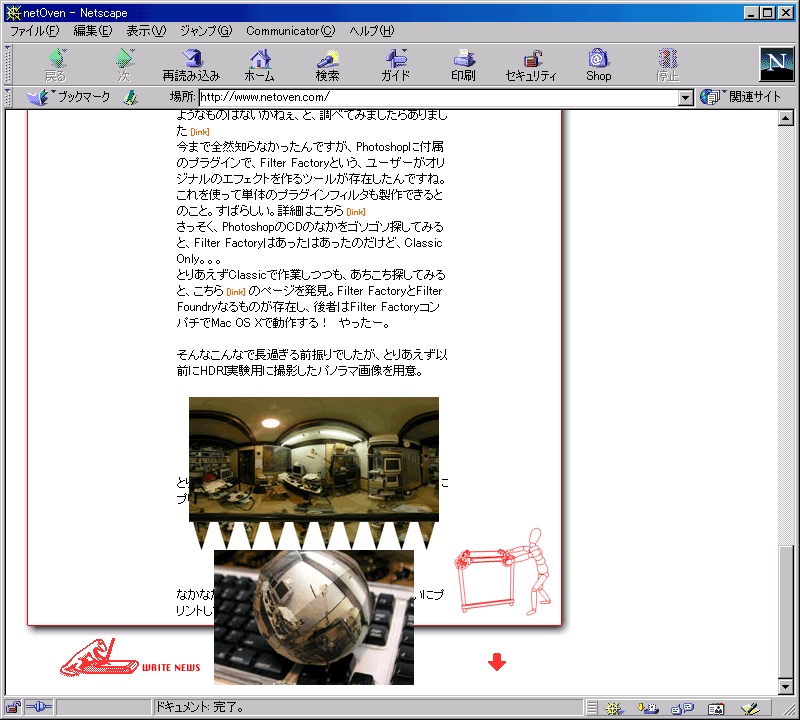The image size is (800, 720).
Task: Click the chrome sphere on keyboard photo
Action: tap(314, 617)
